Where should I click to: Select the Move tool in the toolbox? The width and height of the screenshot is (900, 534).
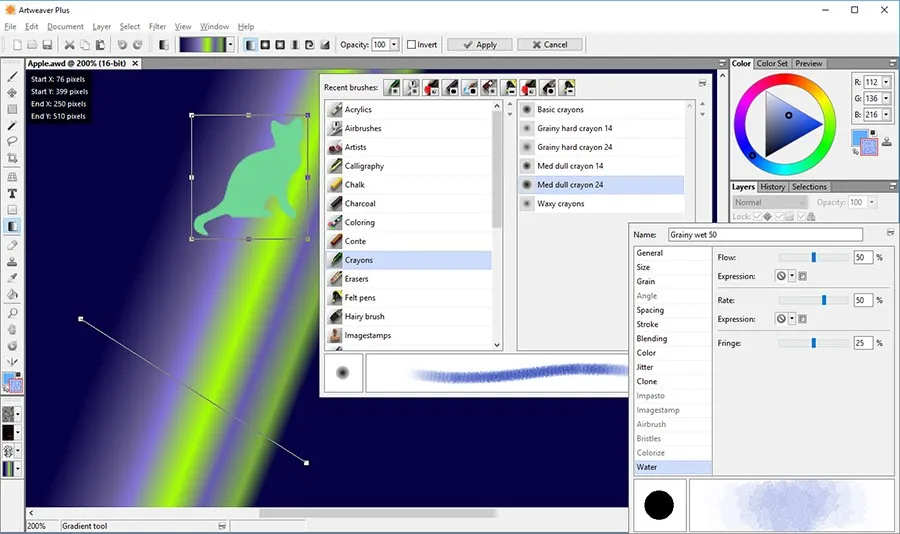tap(12, 92)
